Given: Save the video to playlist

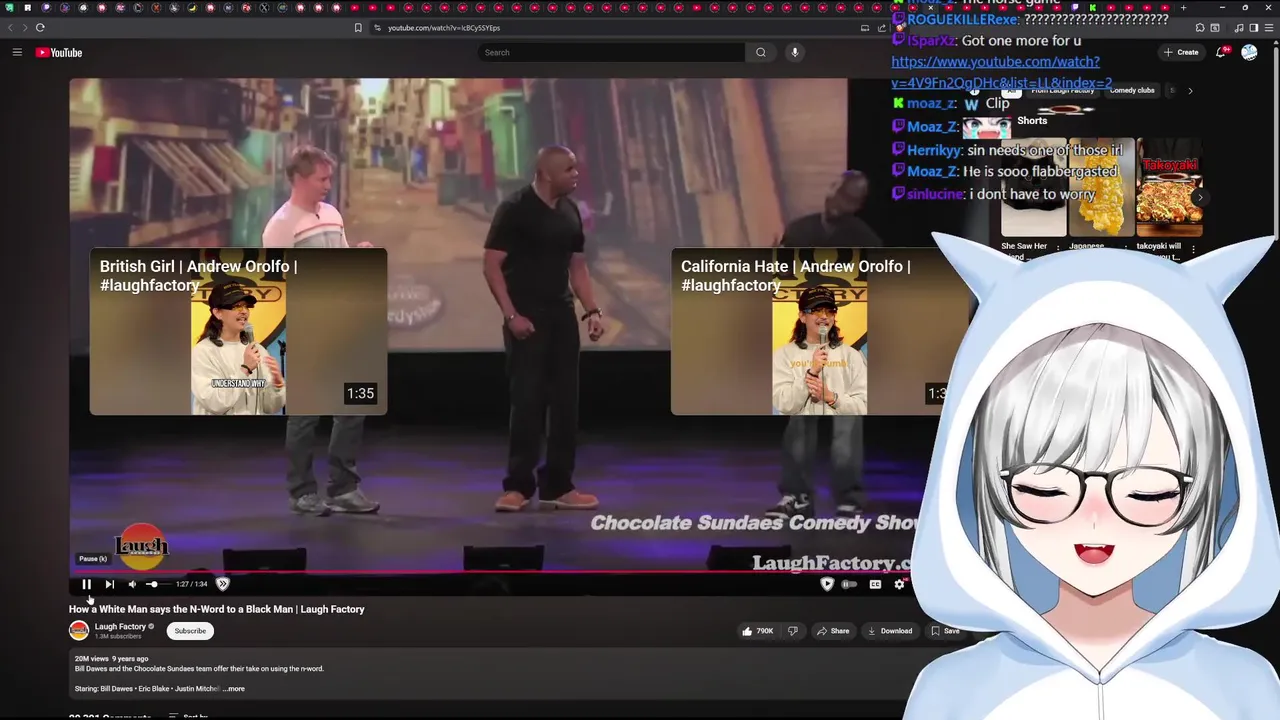Looking at the screenshot, I should pyautogui.click(x=945, y=631).
